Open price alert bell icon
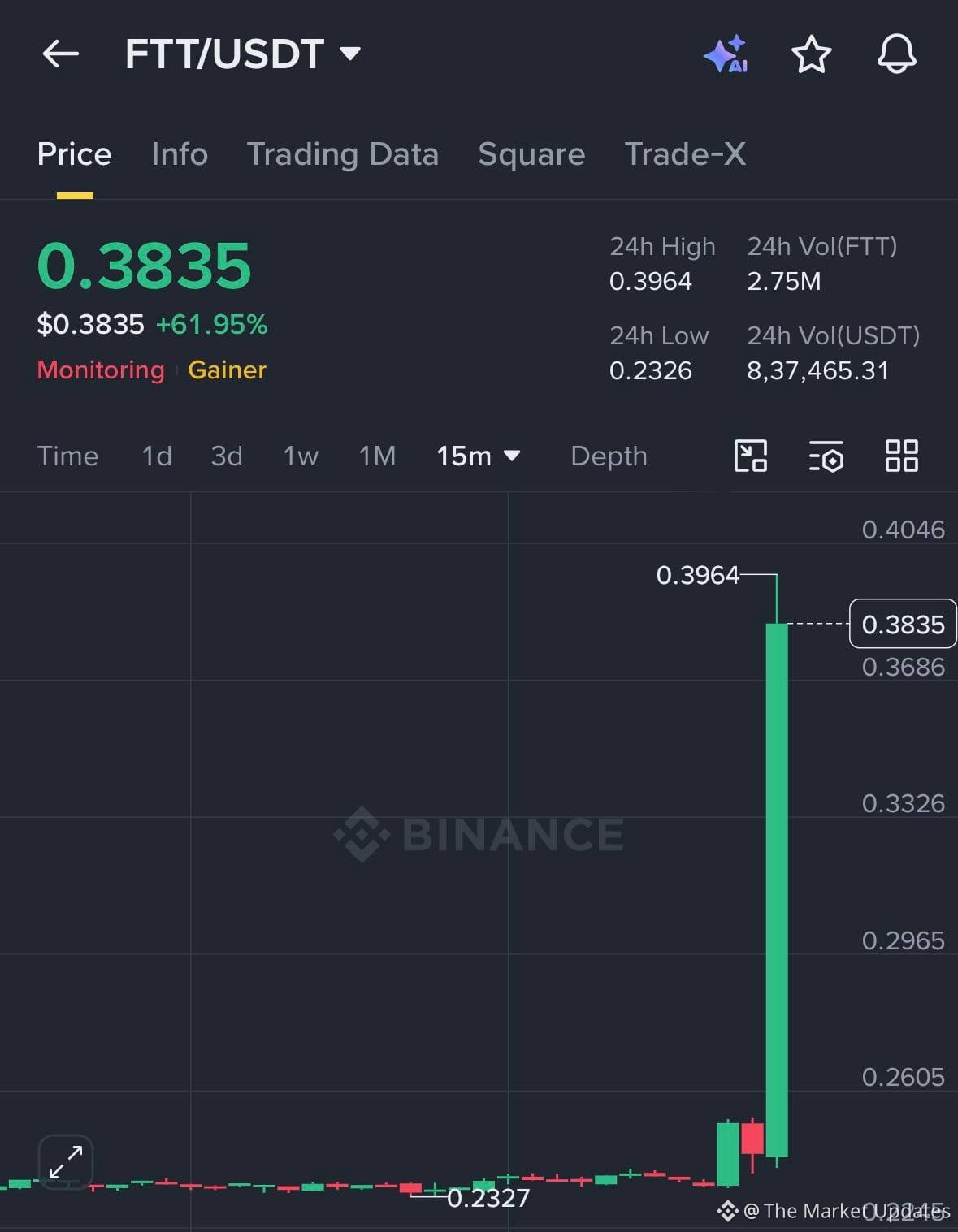 tap(896, 54)
